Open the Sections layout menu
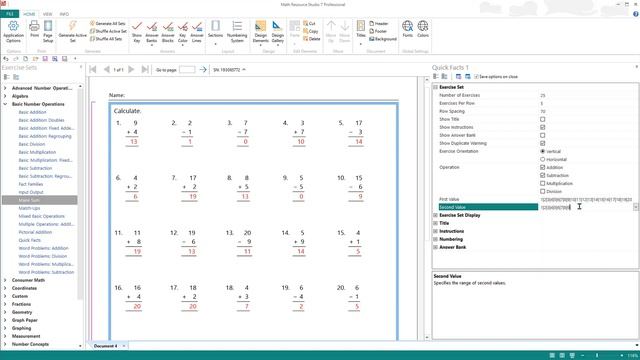 [215, 32]
